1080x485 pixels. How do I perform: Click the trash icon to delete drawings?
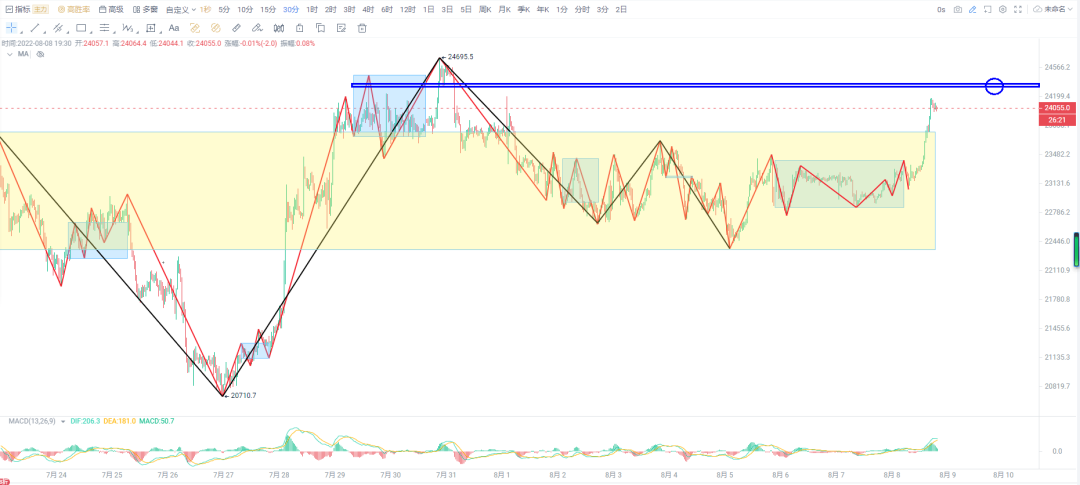coord(362,28)
